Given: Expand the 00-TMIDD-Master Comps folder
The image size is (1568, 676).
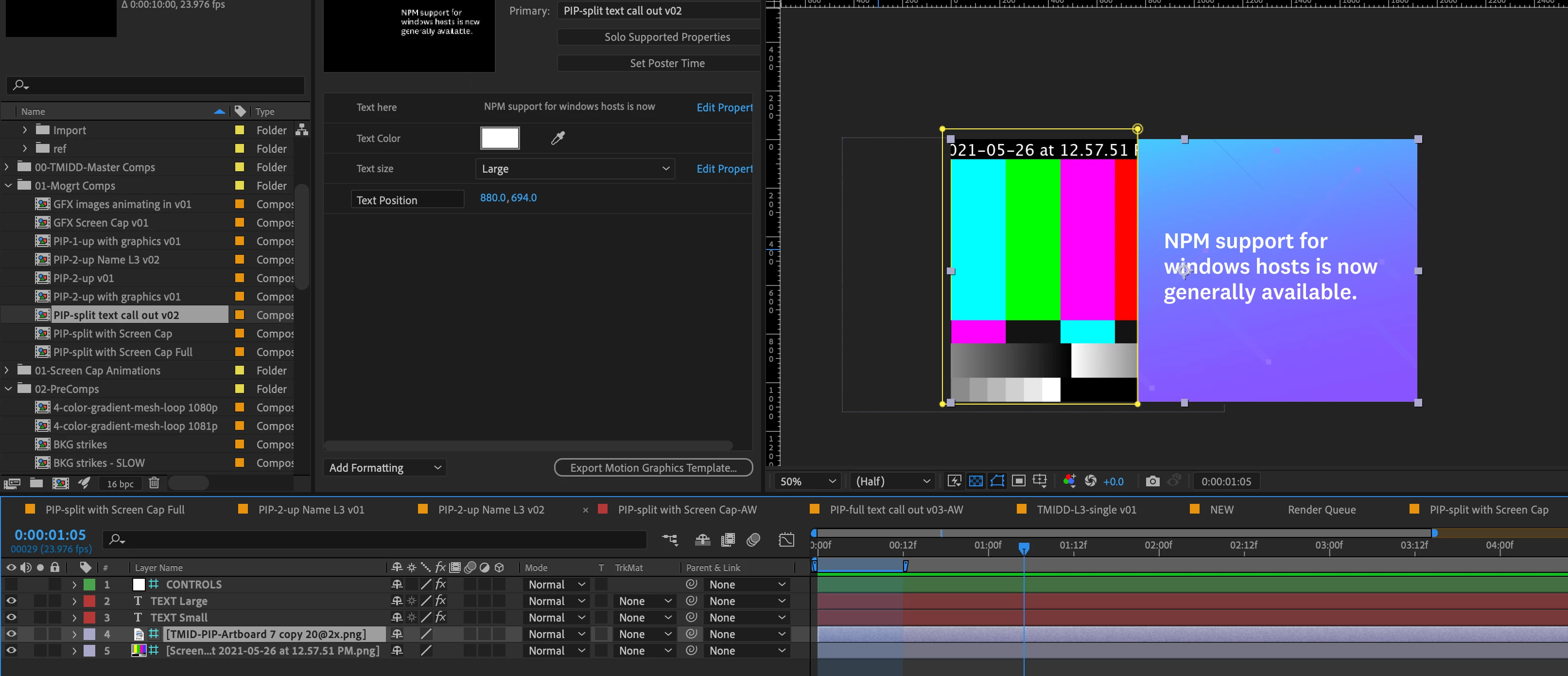Looking at the screenshot, I should click(x=7, y=167).
